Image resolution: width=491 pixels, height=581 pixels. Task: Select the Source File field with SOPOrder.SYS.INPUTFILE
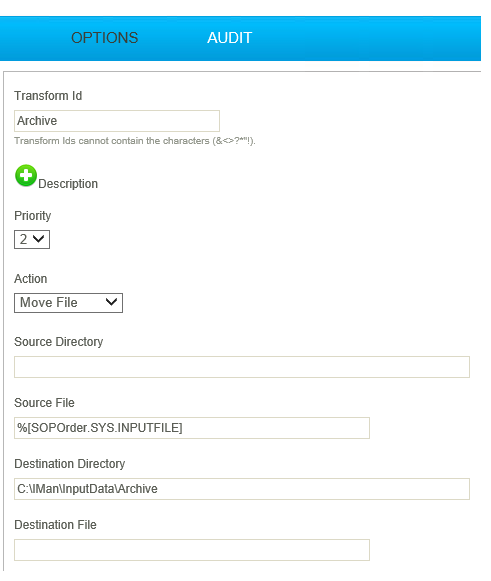pos(192,428)
